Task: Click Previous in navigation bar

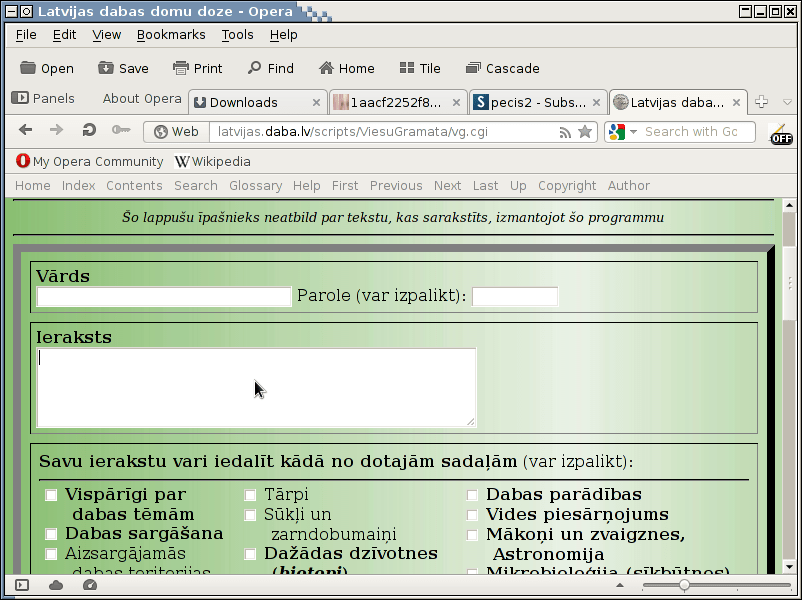Action: click(396, 186)
